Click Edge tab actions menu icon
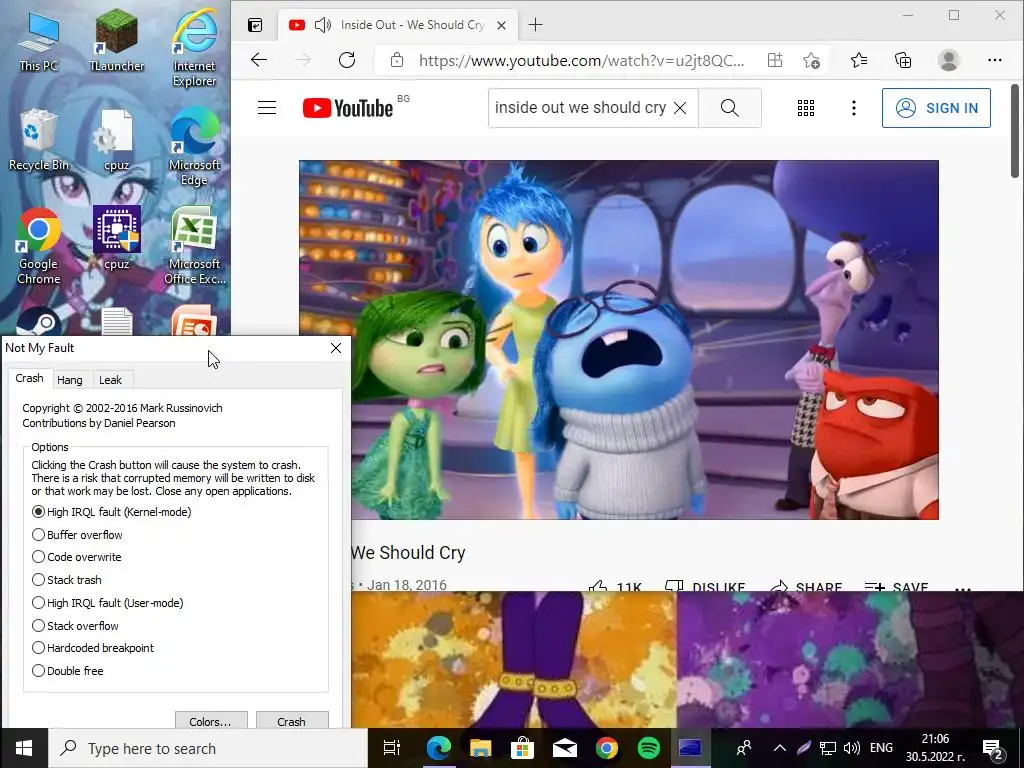 pyautogui.click(x=255, y=25)
